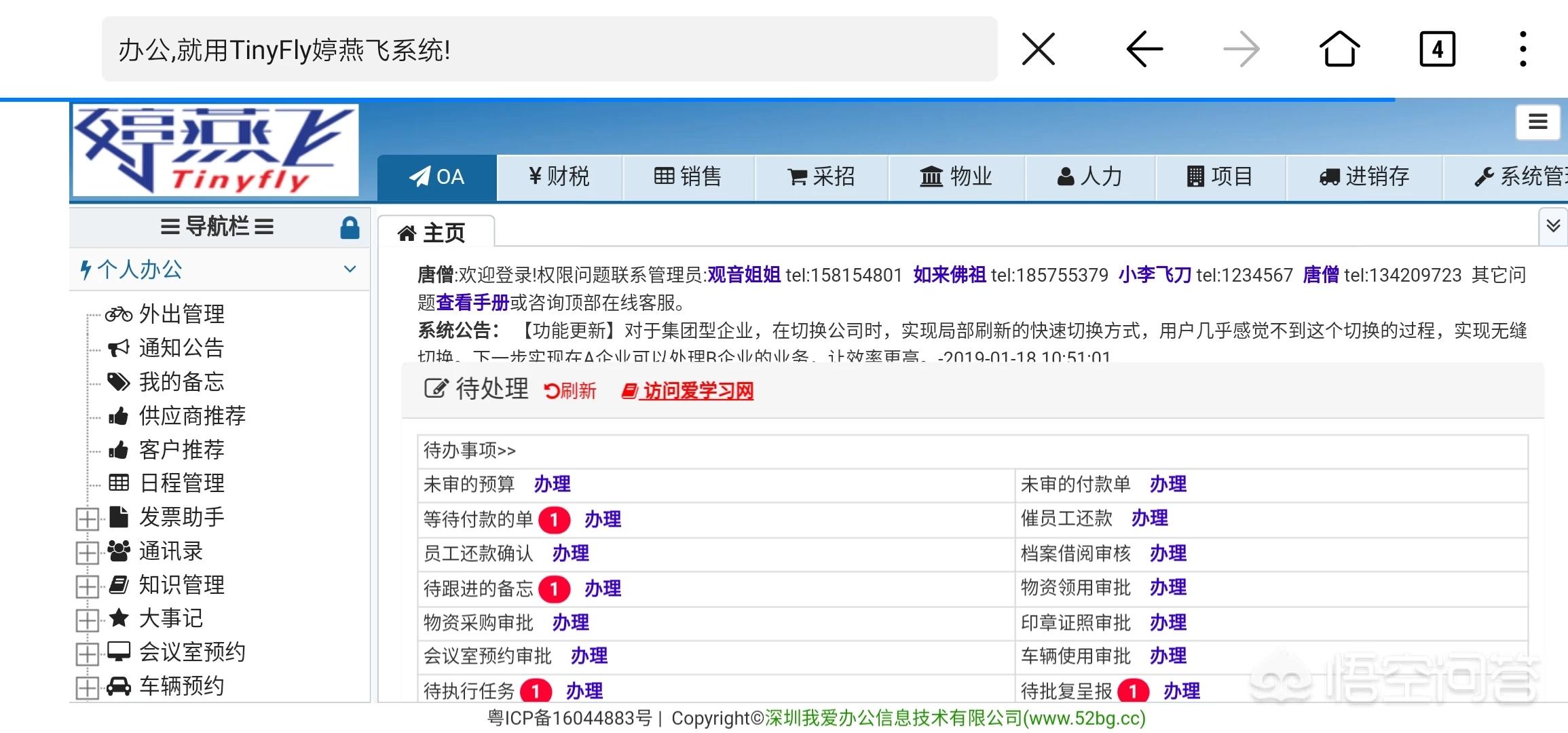
Task: Open the 物业 module tab
Action: 956,177
